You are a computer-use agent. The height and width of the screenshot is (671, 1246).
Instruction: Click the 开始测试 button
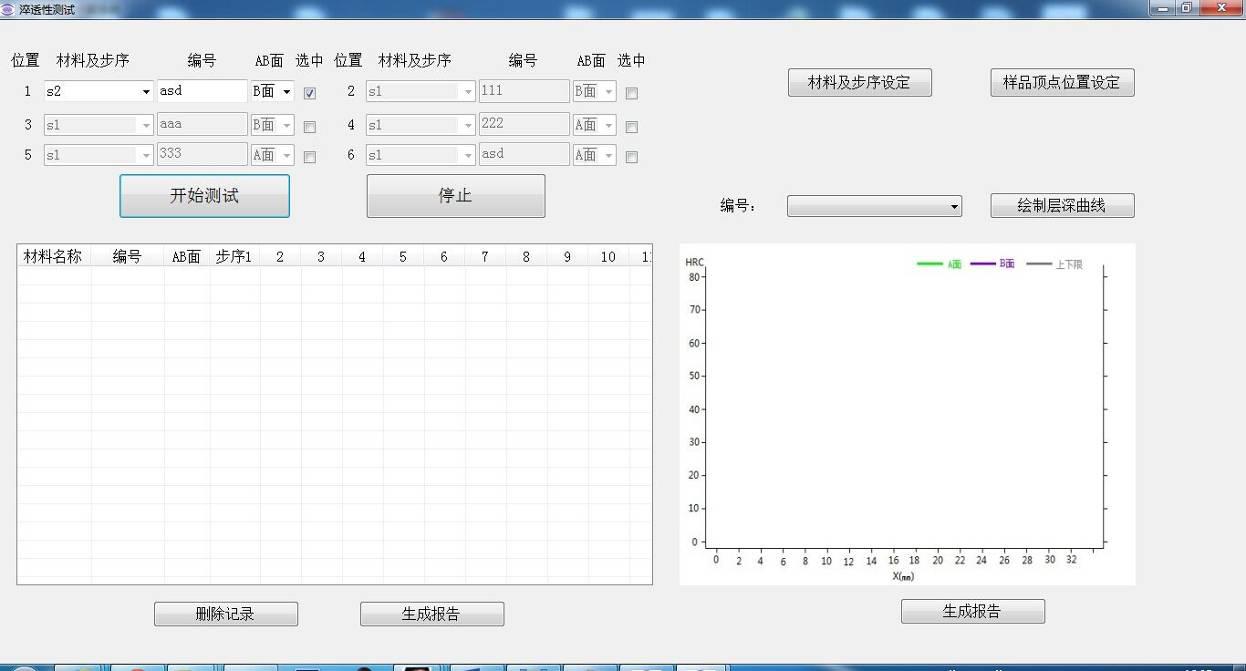[x=204, y=196]
